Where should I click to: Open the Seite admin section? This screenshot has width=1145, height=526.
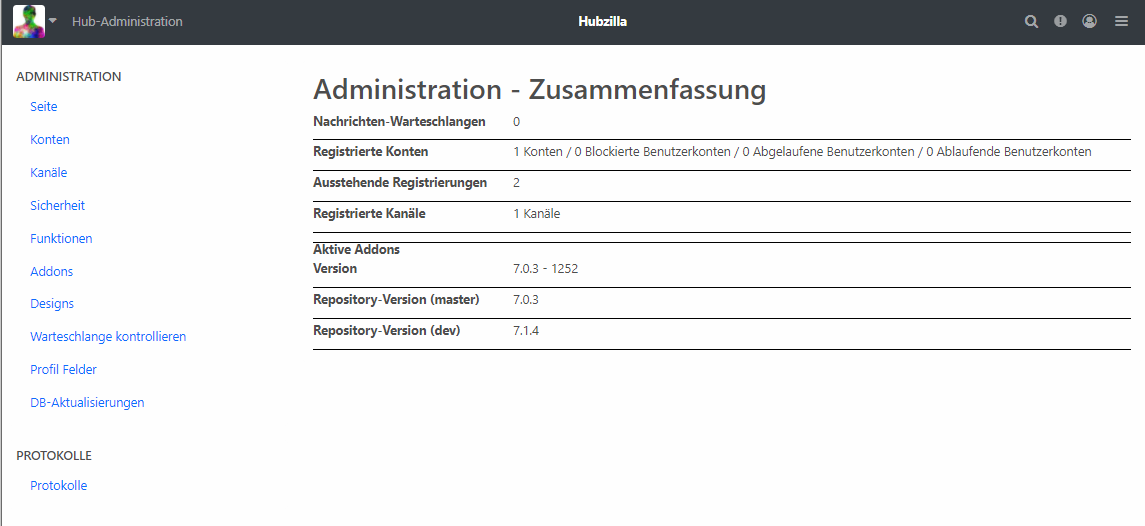pos(44,107)
